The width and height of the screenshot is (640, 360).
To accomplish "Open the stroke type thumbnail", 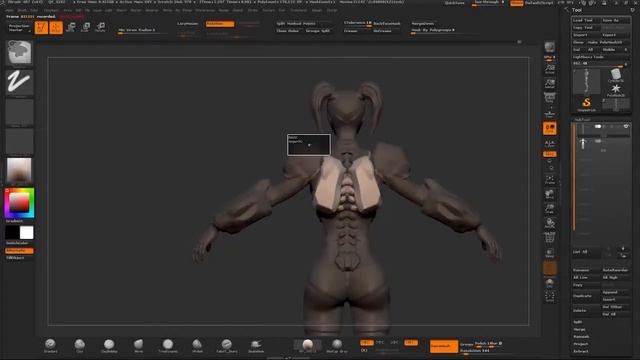I will [19, 83].
